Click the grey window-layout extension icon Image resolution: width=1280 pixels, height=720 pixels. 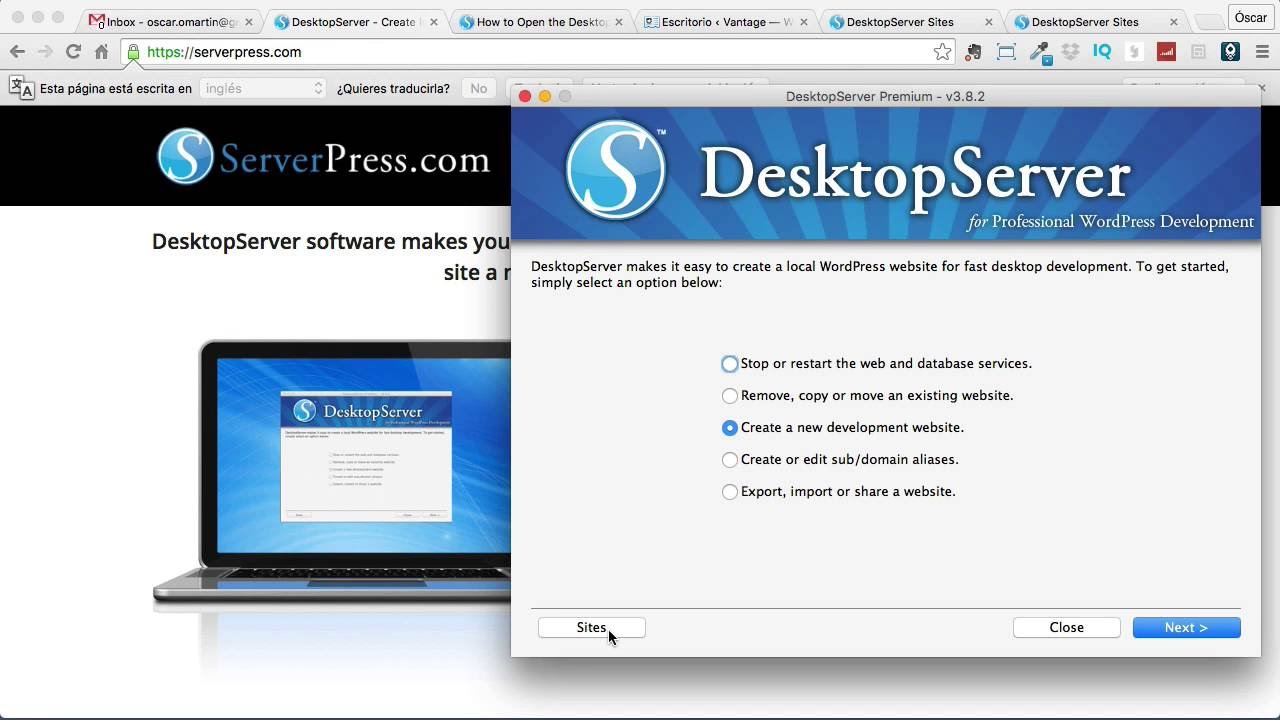click(1198, 52)
